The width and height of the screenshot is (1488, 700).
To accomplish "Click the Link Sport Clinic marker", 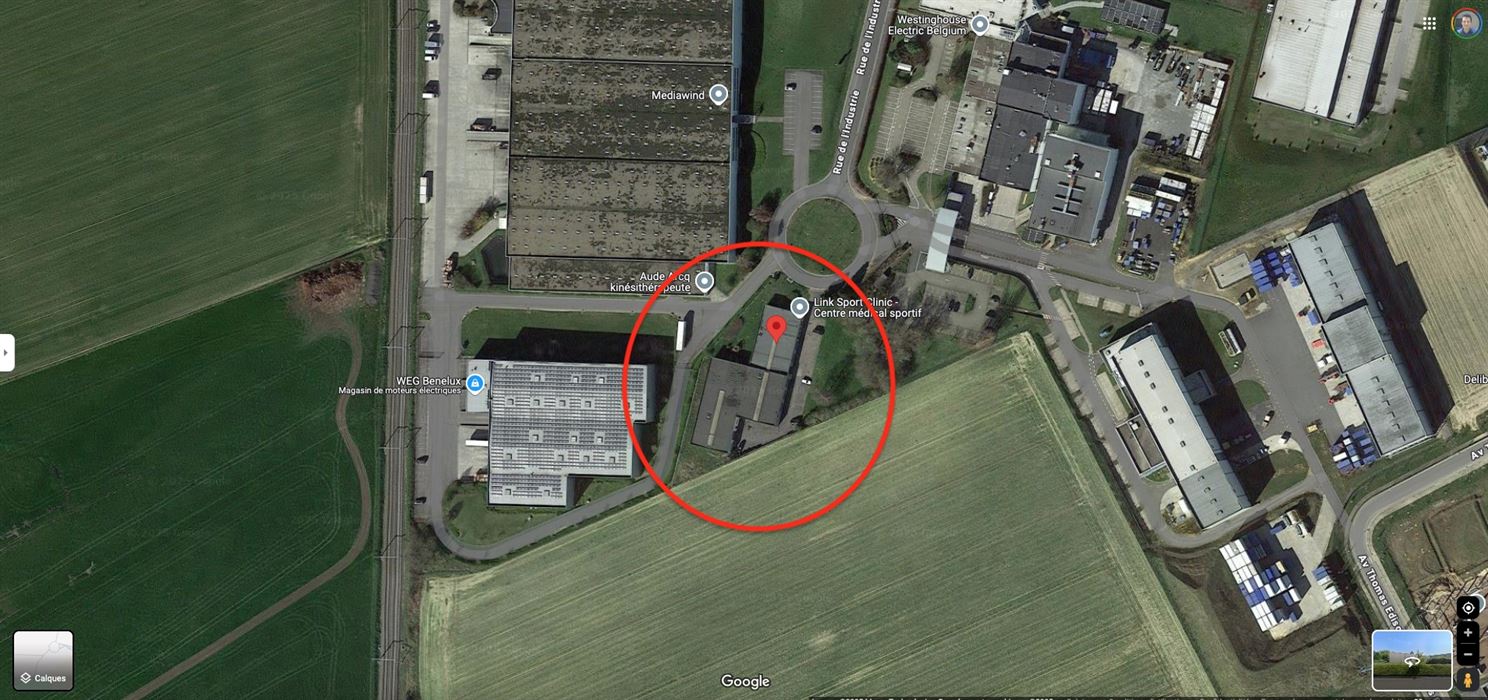I will pyautogui.click(x=799, y=307).
